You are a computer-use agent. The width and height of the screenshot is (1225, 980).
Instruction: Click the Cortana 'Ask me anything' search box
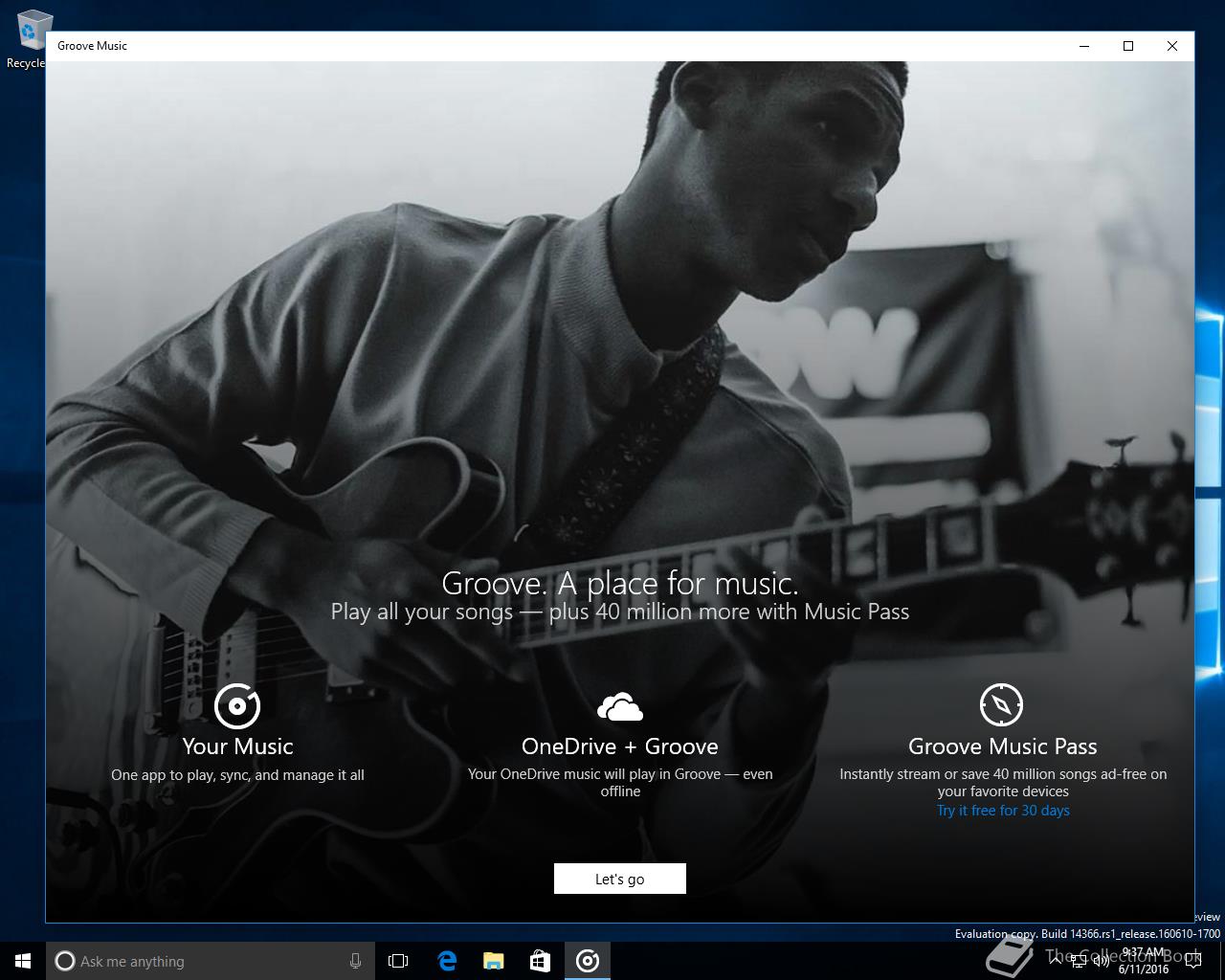[x=209, y=961]
